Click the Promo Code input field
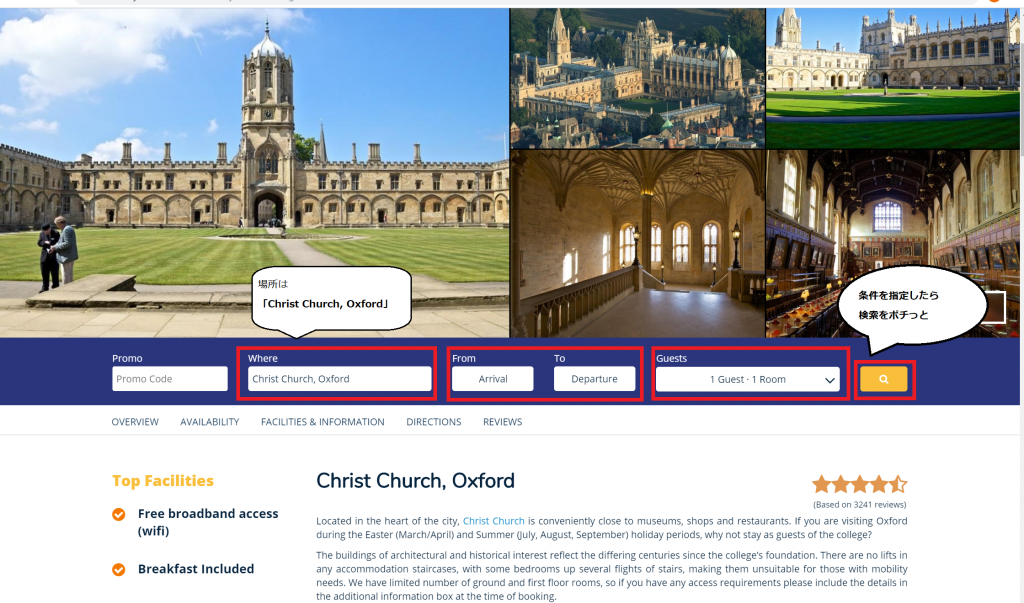 click(x=170, y=379)
